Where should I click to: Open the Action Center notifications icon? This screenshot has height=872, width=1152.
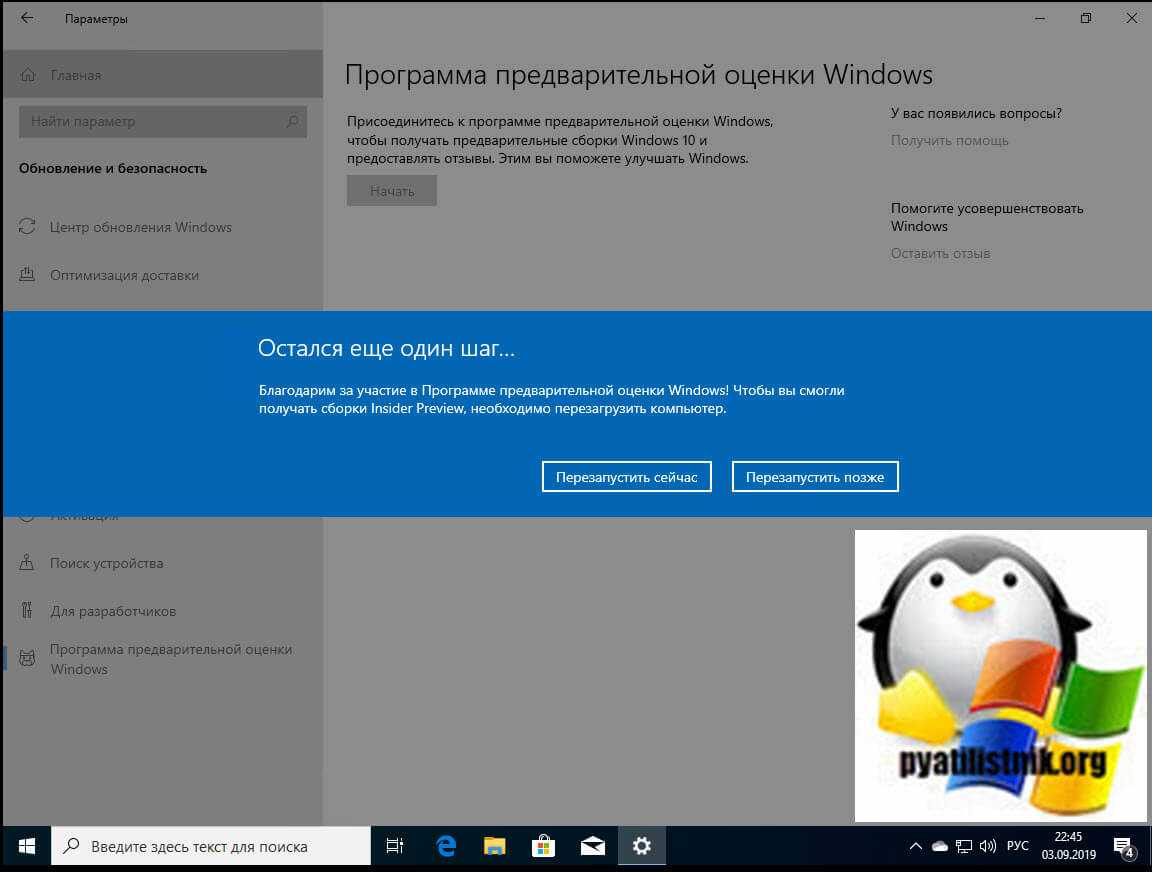tap(1124, 847)
